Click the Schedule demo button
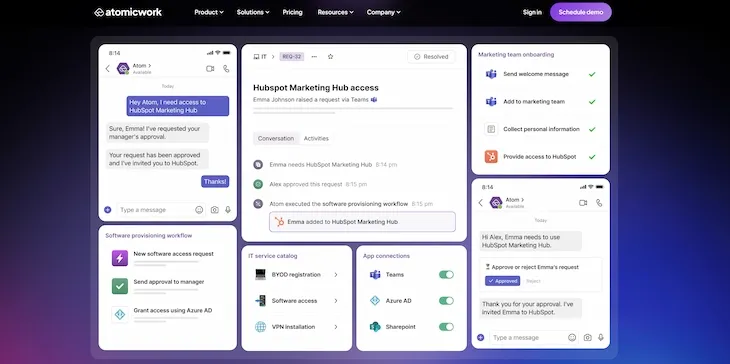 [x=581, y=13]
